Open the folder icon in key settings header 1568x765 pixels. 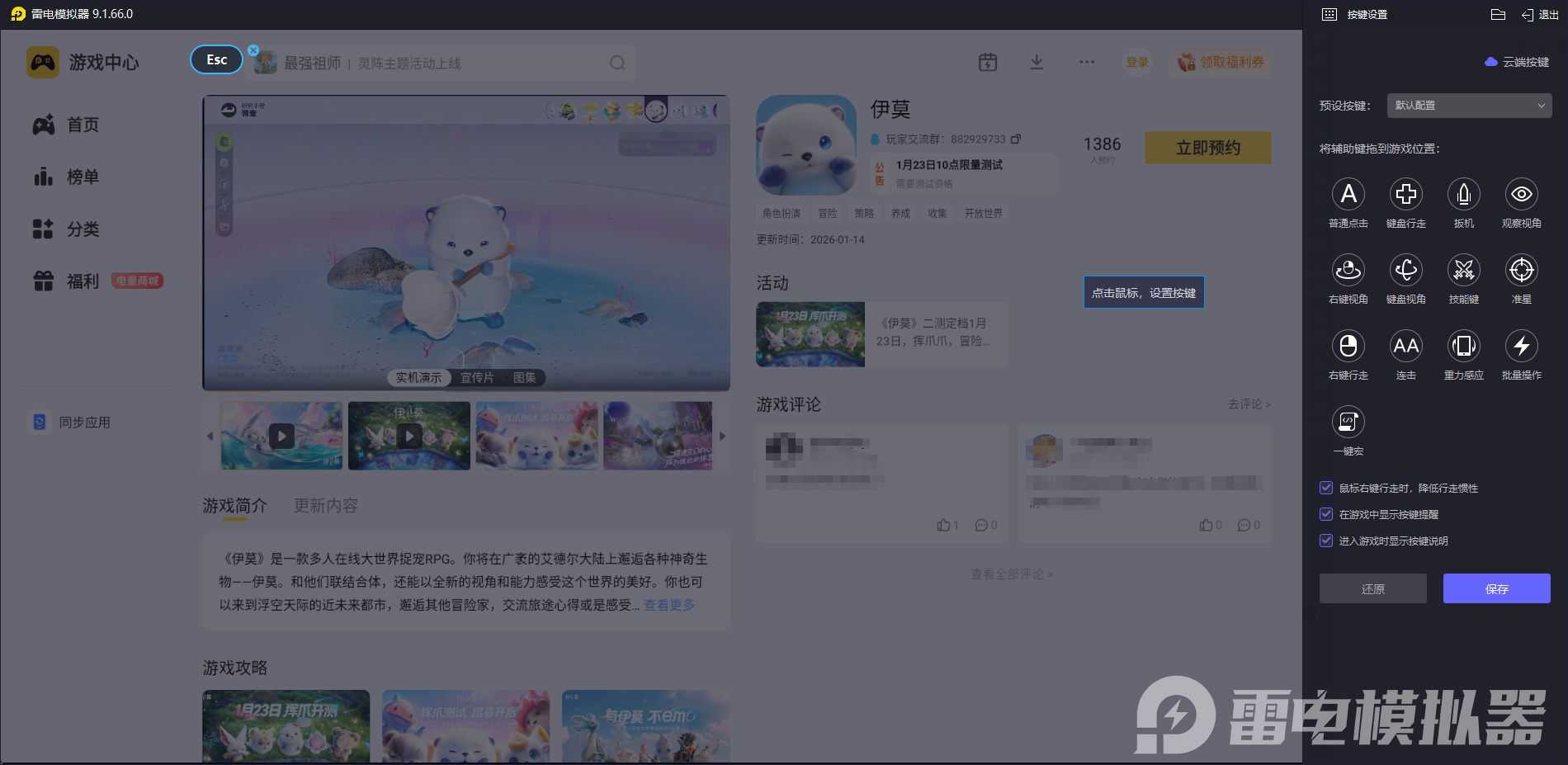pyautogui.click(x=1499, y=14)
